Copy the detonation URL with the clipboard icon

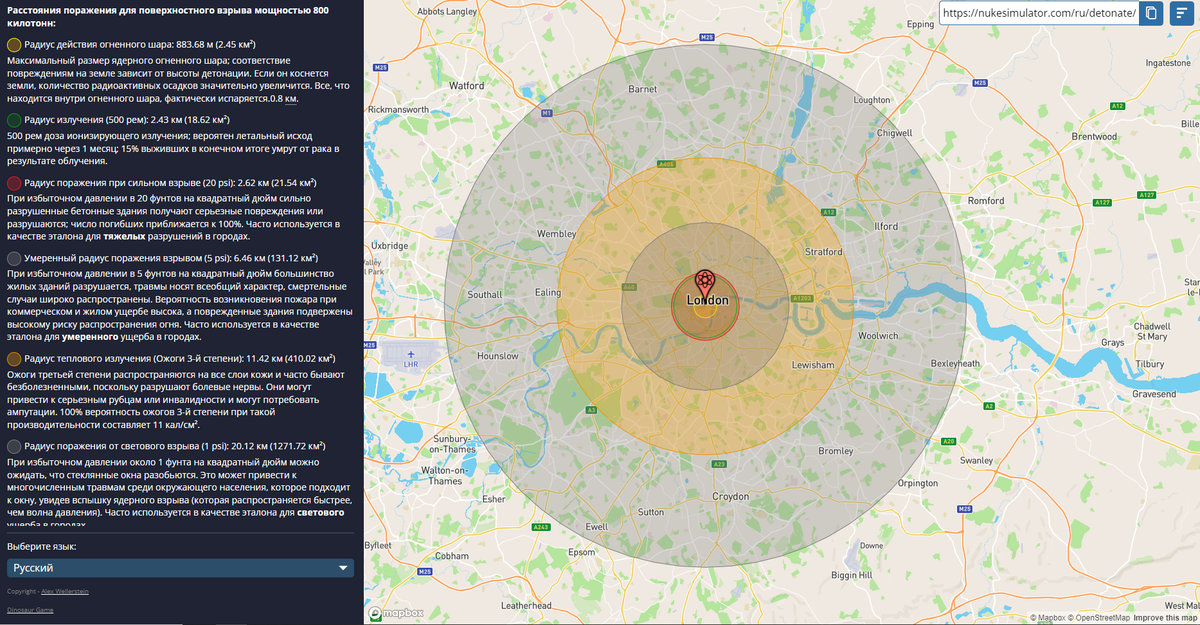[1152, 13]
